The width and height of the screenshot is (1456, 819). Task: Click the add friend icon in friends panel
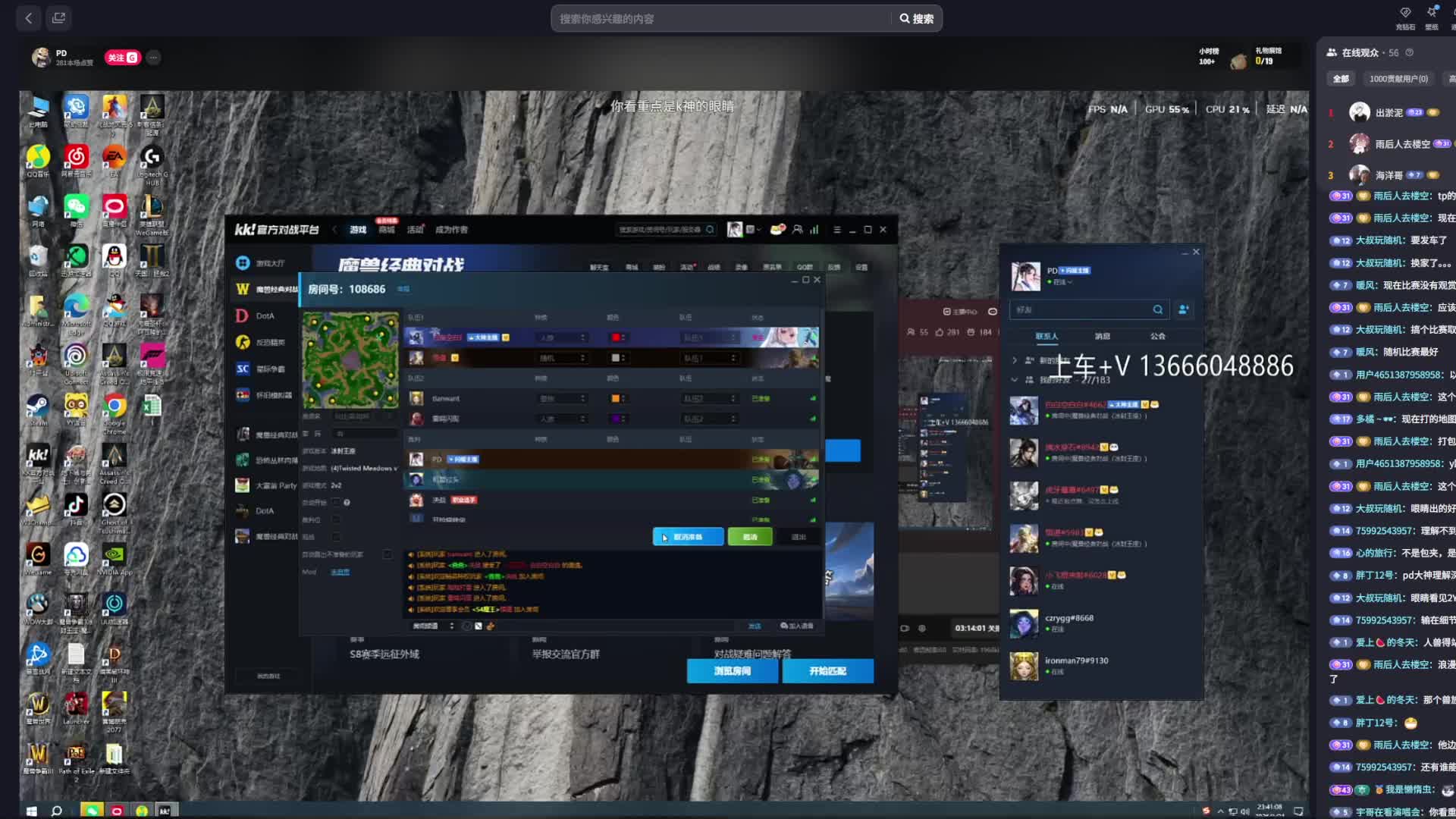[1183, 309]
